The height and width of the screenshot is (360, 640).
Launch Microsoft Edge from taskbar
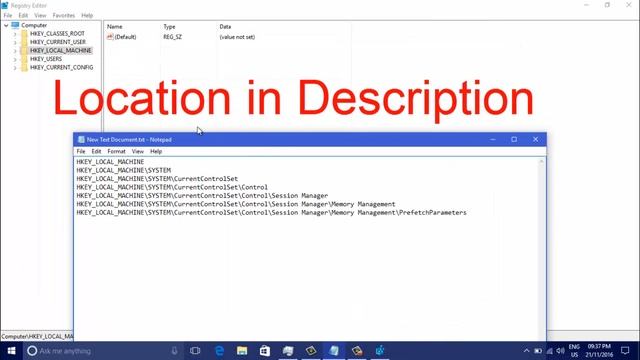(x=220, y=351)
